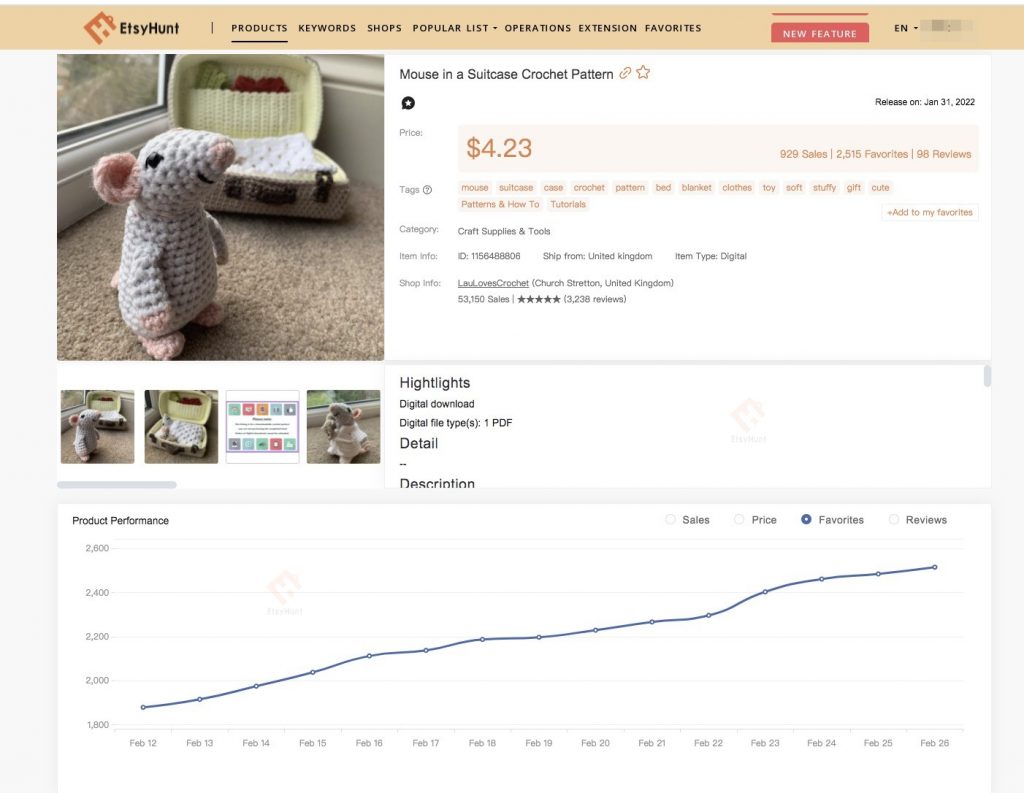This screenshot has height=793, width=1024.
Task: Select the suitcase bed thumbnail image
Action: pos(181,424)
